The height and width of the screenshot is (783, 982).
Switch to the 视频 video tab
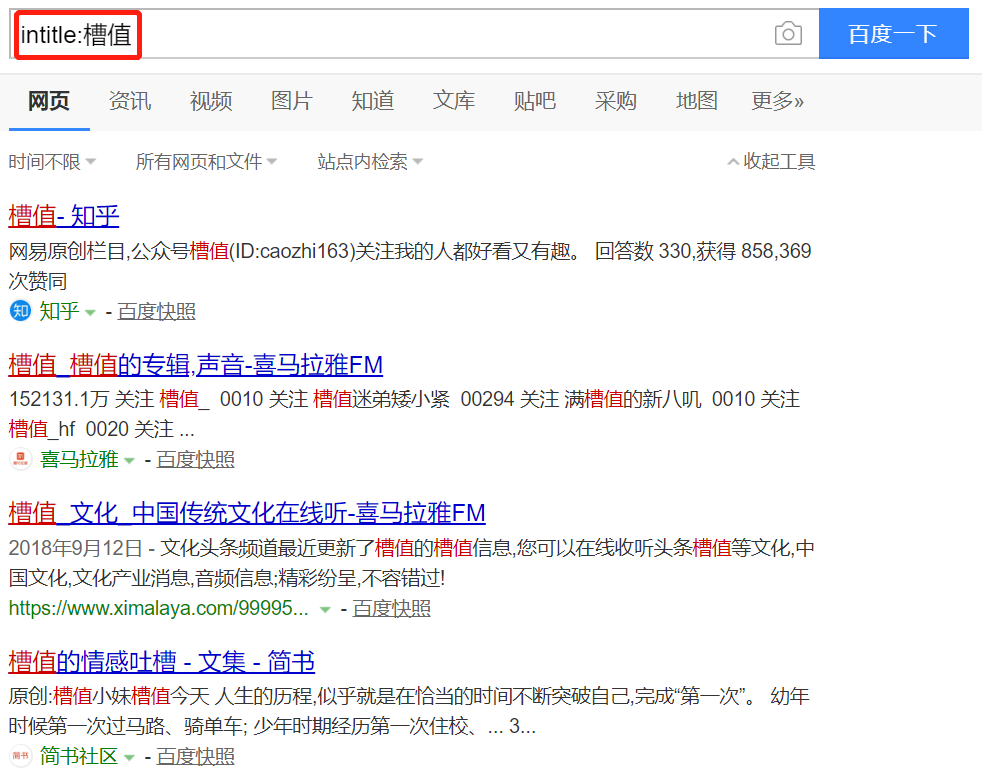(x=211, y=101)
